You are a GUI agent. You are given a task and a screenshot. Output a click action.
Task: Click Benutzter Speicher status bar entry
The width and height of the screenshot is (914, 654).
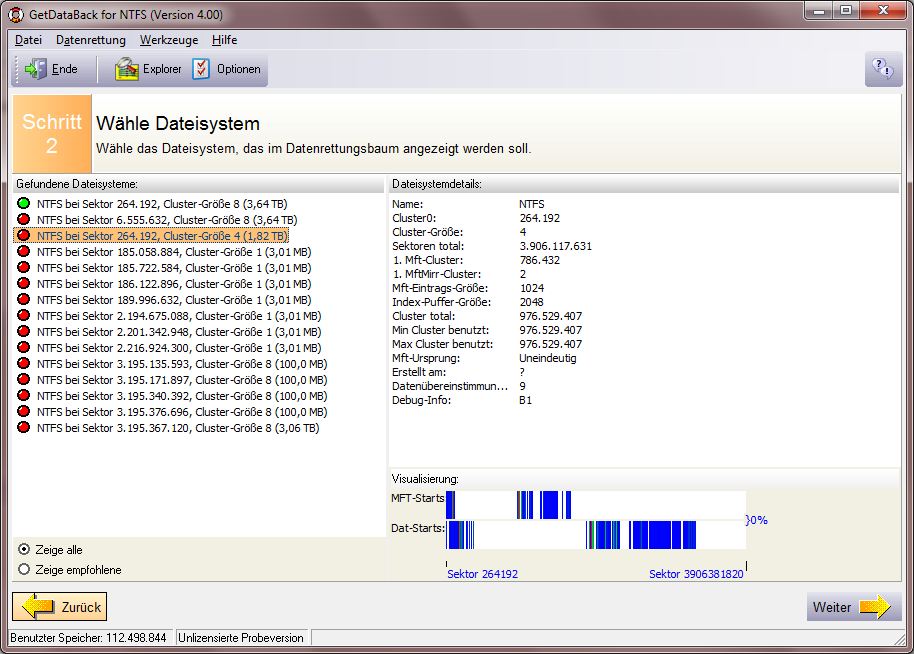pos(89,638)
